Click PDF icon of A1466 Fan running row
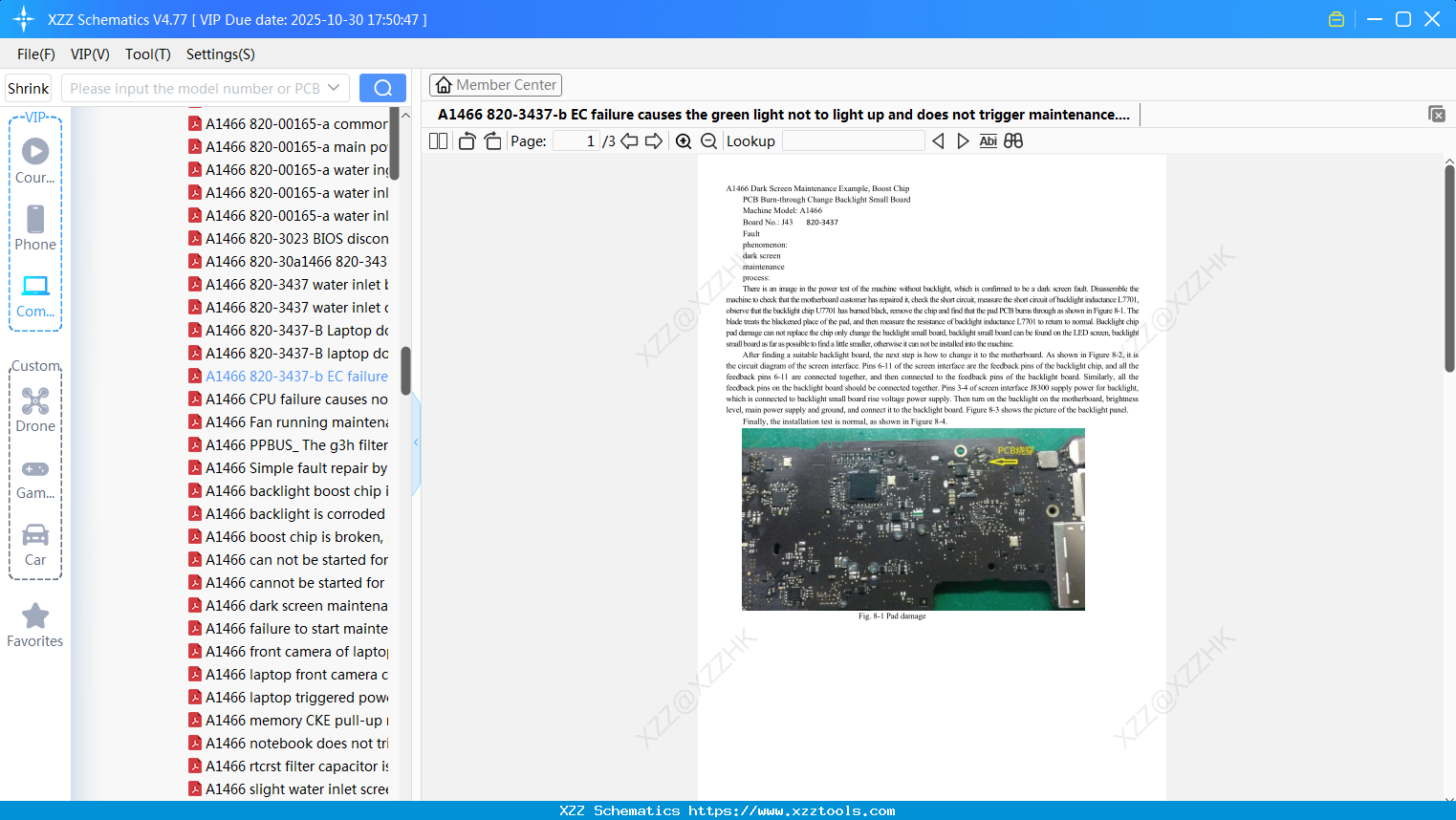This screenshot has height=820, width=1456. click(x=195, y=422)
